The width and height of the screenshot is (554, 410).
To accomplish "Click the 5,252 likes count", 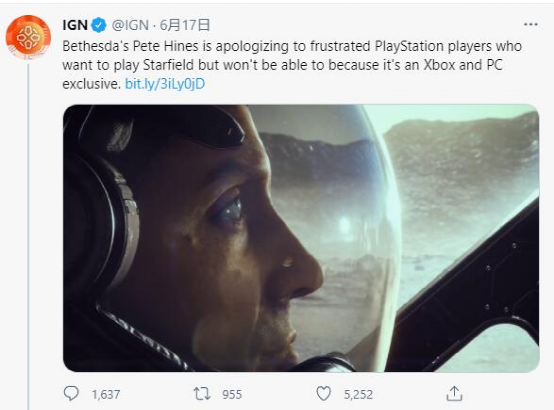I will coord(358,394).
